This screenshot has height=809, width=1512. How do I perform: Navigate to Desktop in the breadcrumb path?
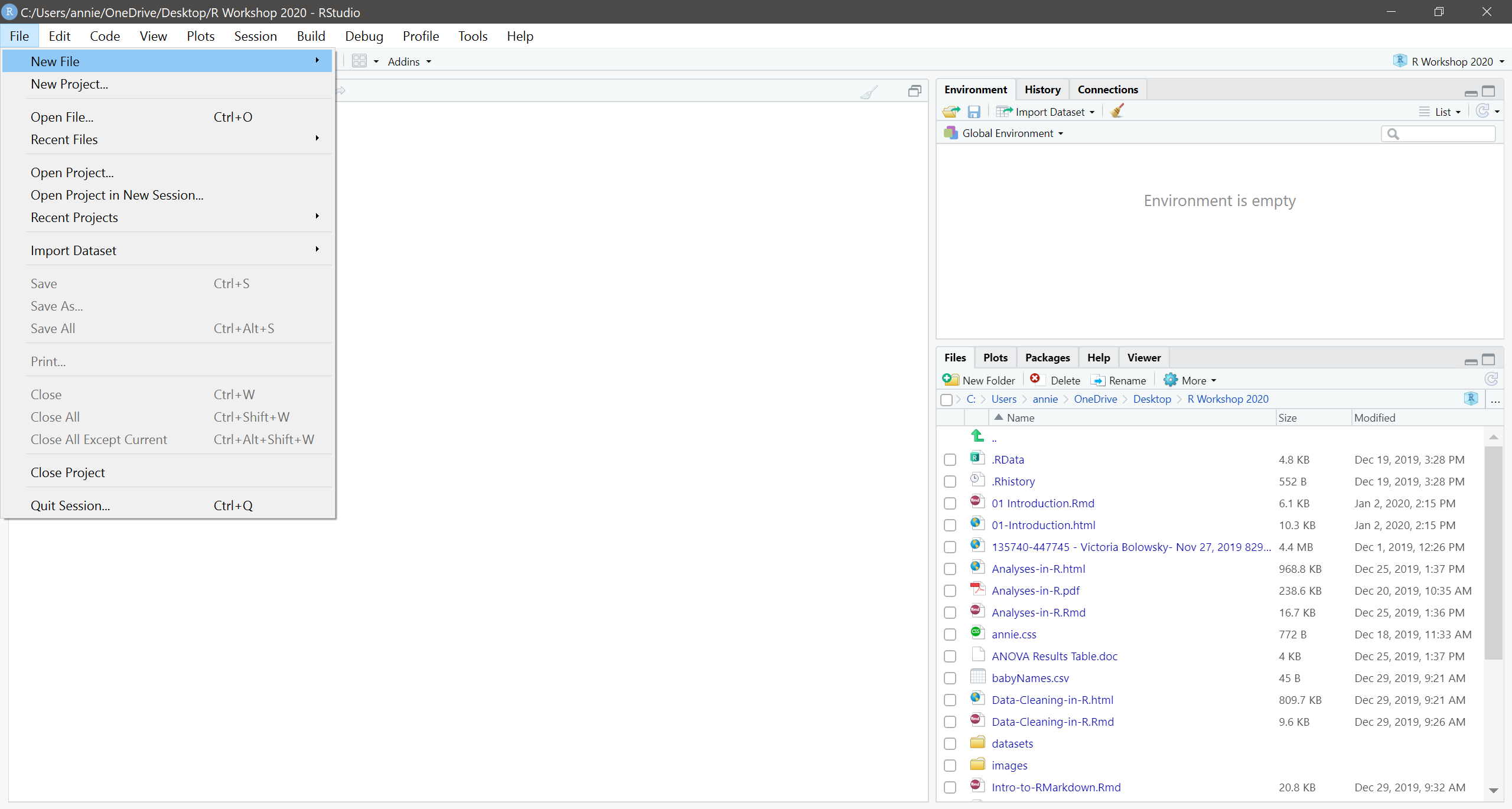1152,399
